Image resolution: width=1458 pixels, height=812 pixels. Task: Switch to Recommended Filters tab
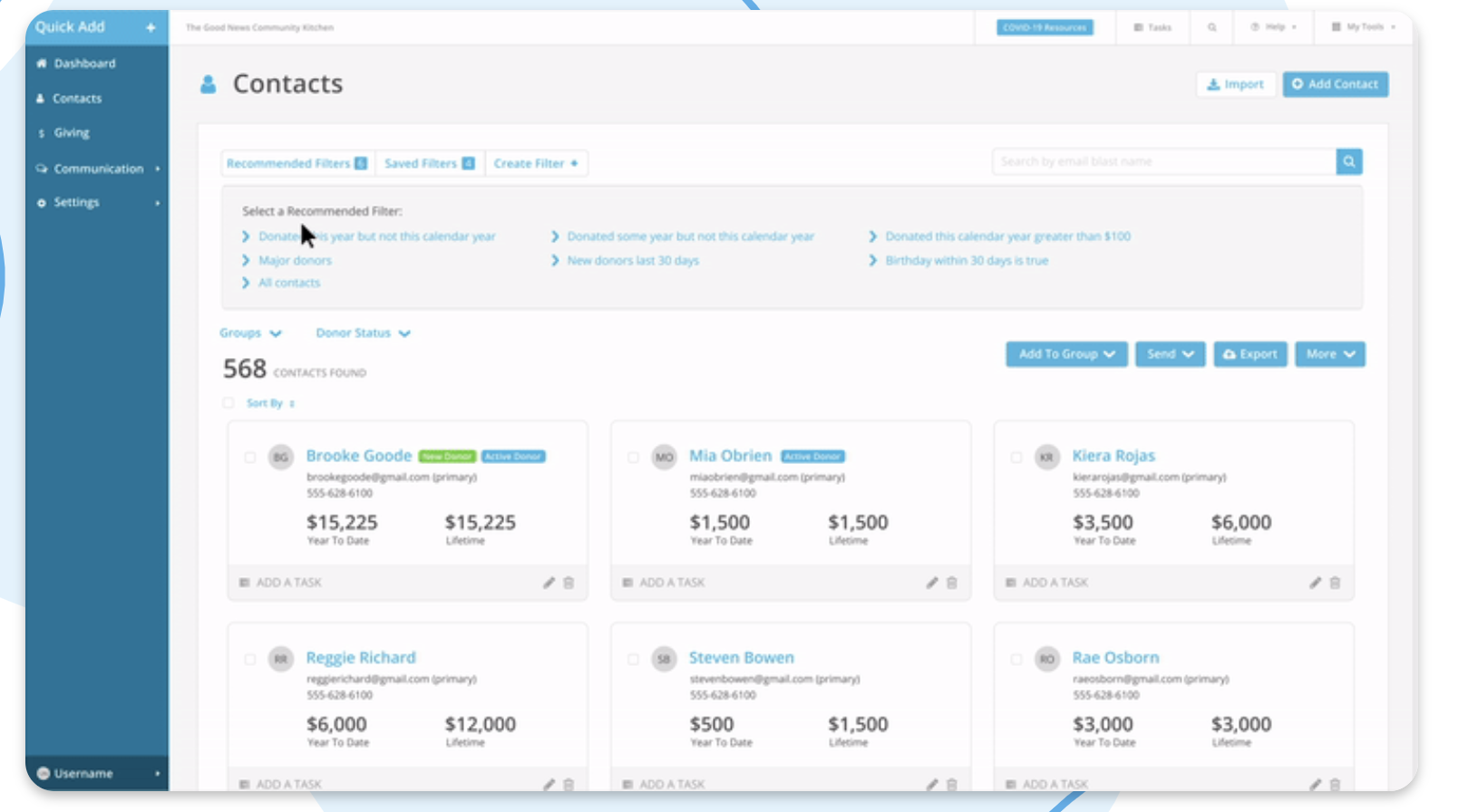(297, 163)
